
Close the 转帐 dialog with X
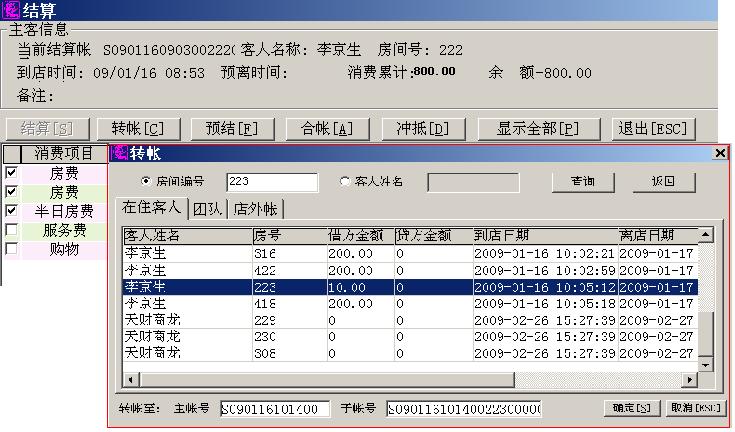click(719, 153)
